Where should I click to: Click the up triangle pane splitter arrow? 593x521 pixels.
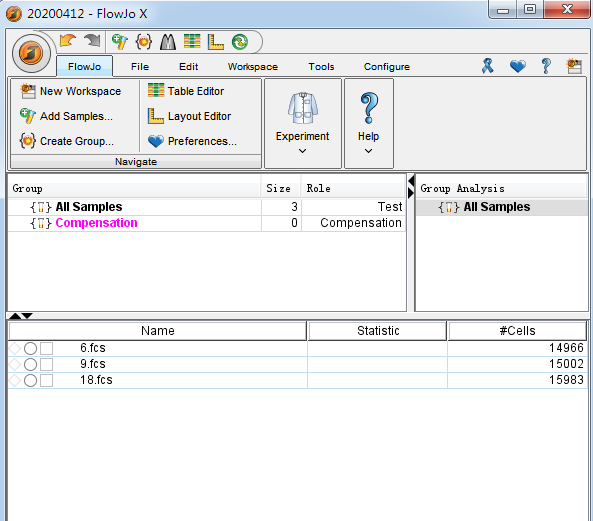tap(15, 316)
